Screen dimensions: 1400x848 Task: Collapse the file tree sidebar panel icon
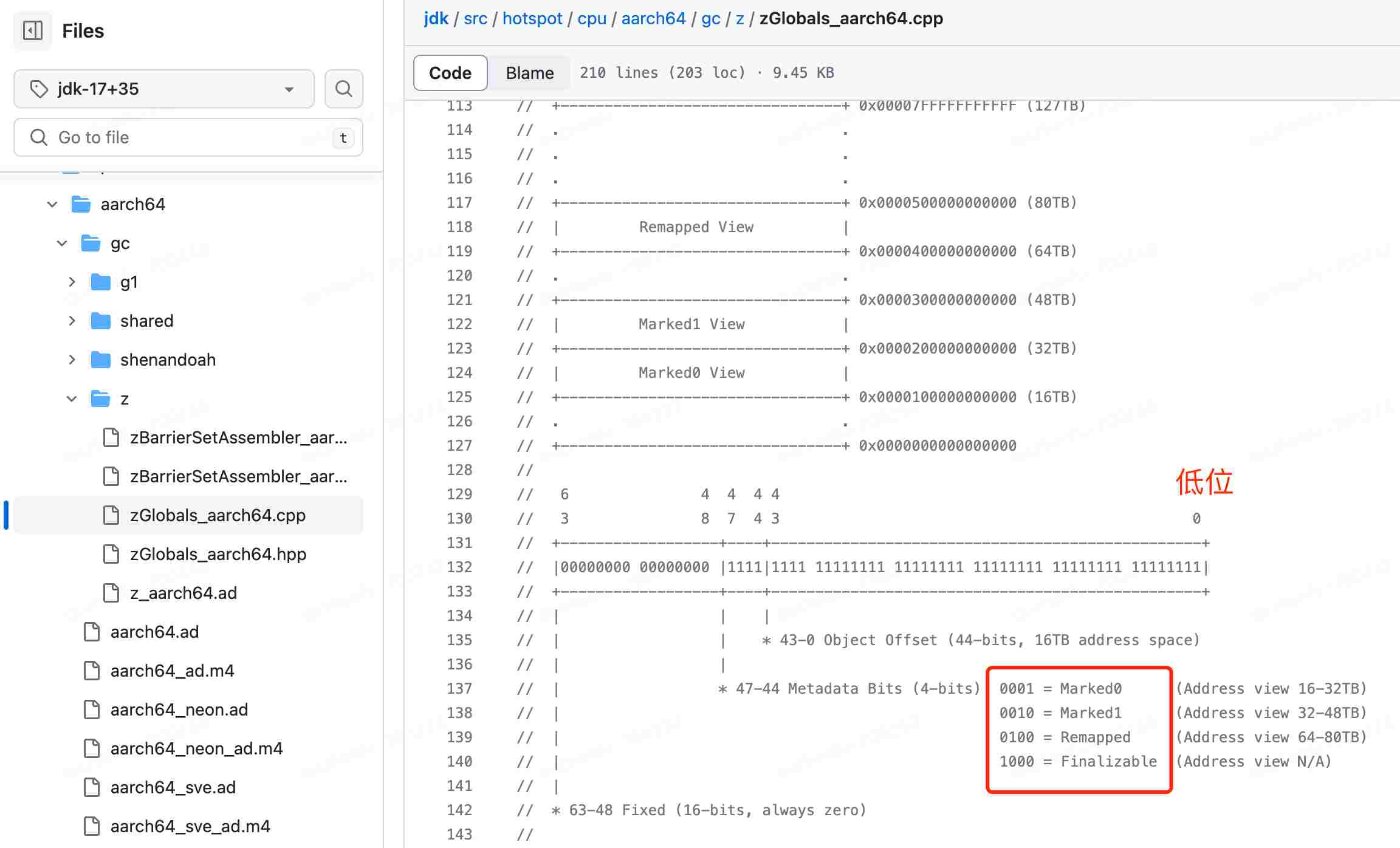click(x=32, y=30)
